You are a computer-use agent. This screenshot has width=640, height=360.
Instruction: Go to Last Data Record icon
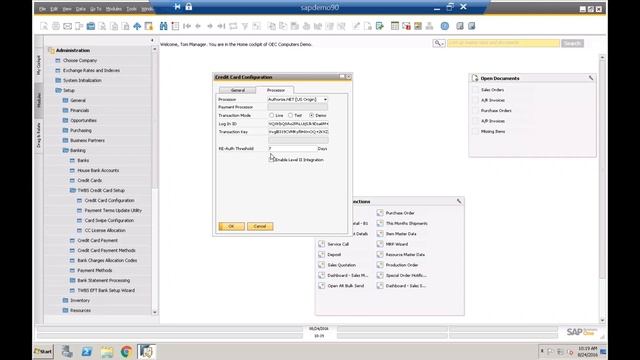point(221,26)
